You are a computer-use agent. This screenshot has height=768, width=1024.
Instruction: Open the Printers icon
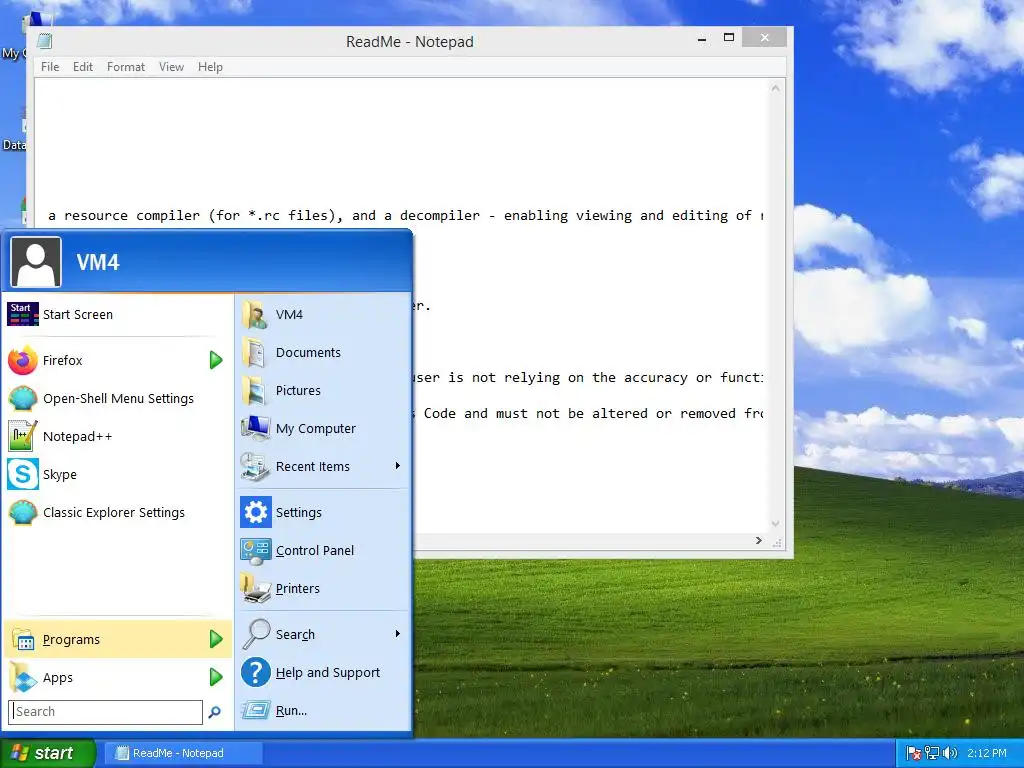tap(255, 588)
